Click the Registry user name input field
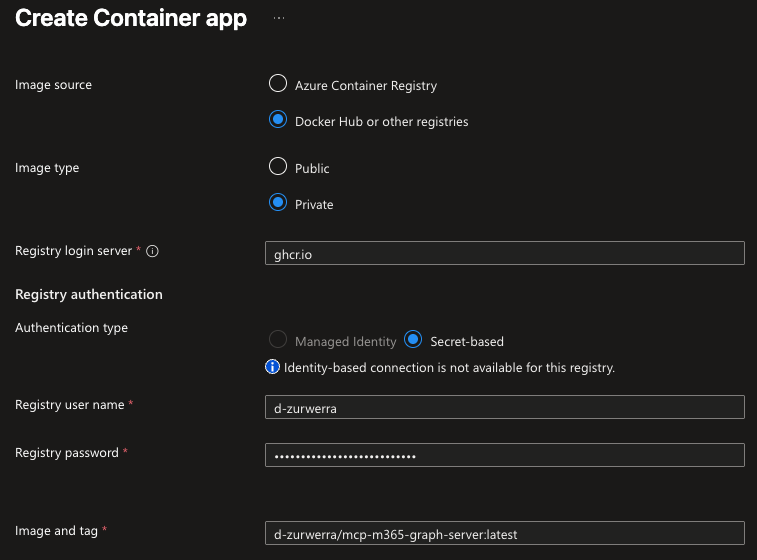The image size is (757, 560). [505, 407]
